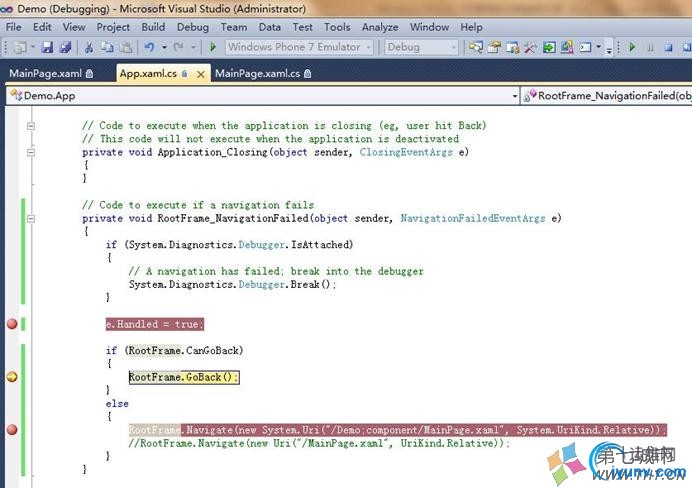Click the Start Page green icon
This screenshot has width=692, height=488.
click(549, 47)
